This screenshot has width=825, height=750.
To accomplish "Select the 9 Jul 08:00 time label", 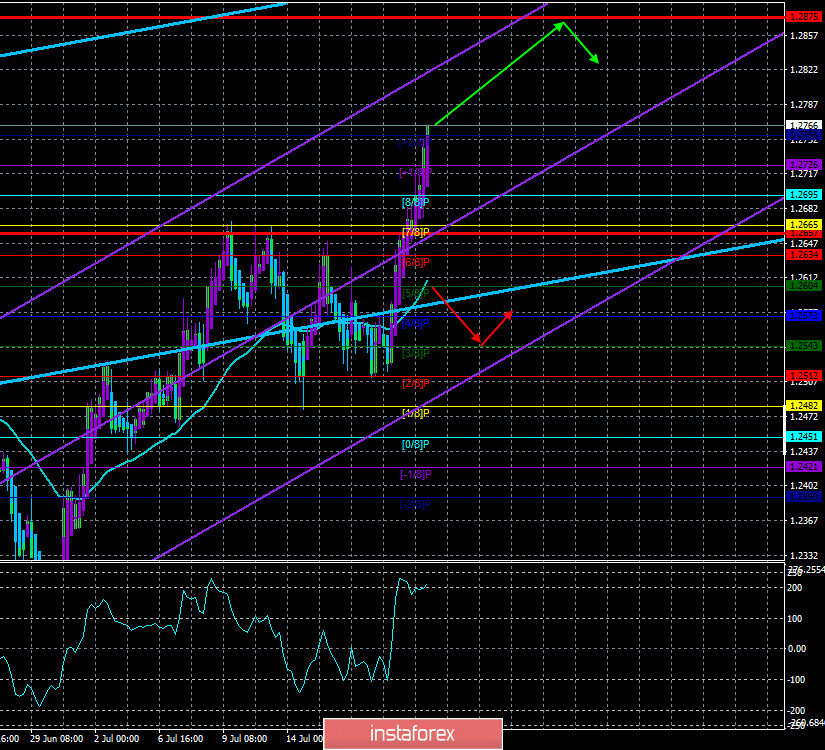I will [242, 739].
